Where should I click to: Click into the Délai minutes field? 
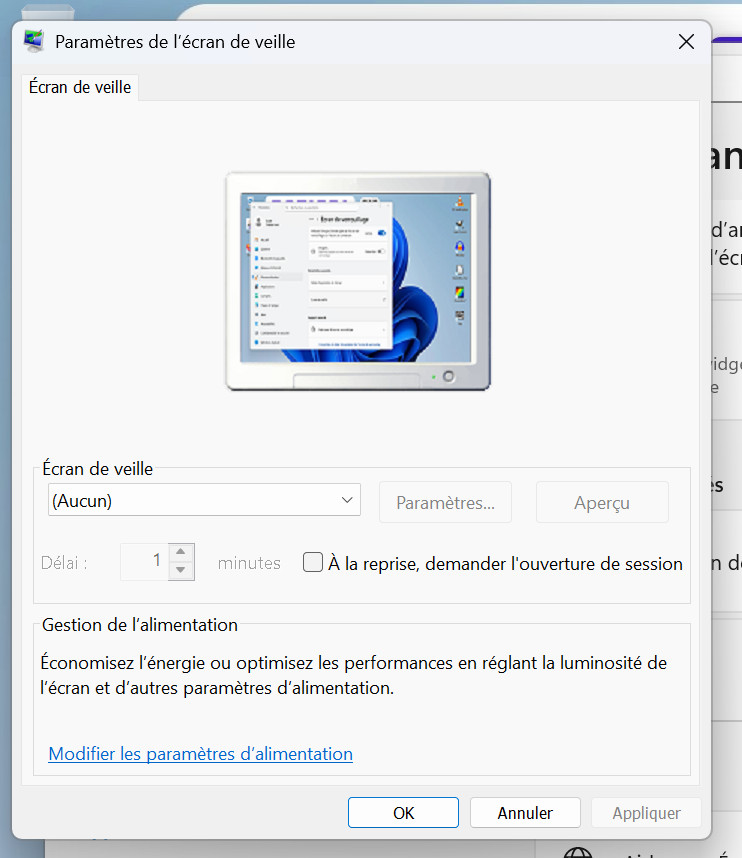click(x=144, y=562)
